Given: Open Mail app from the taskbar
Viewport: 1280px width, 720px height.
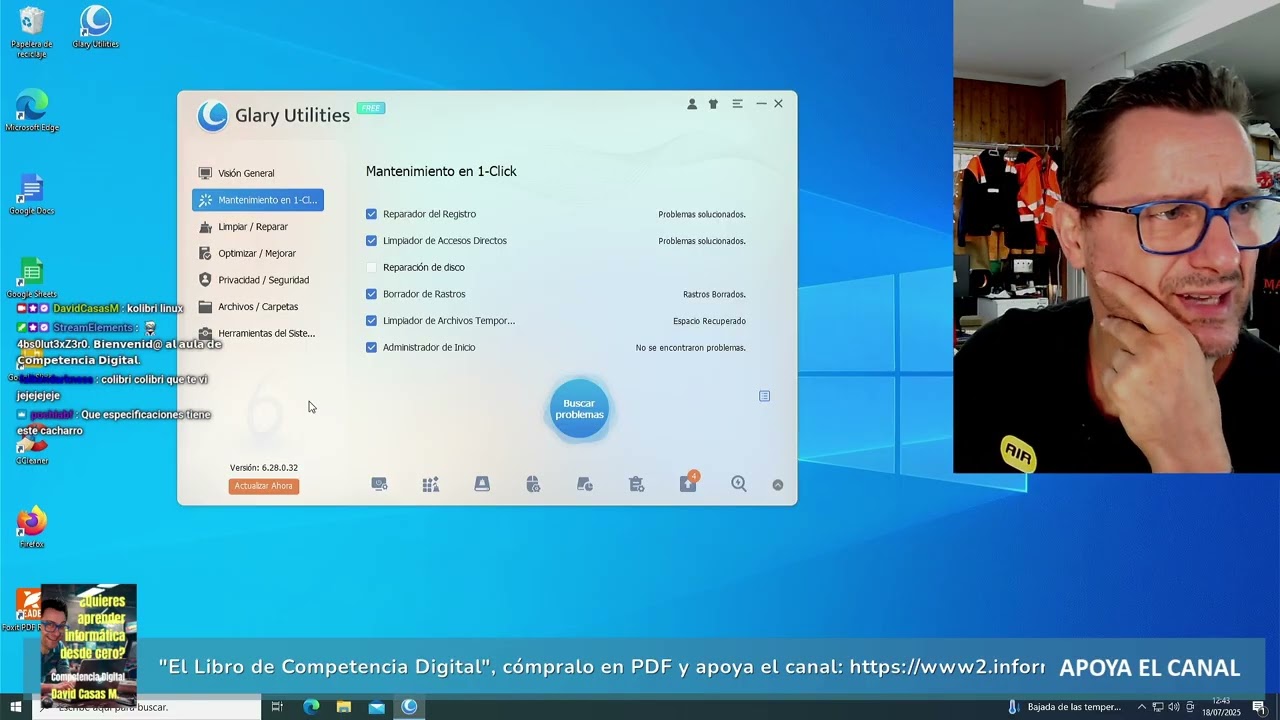Looking at the screenshot, I should (376, 707).
